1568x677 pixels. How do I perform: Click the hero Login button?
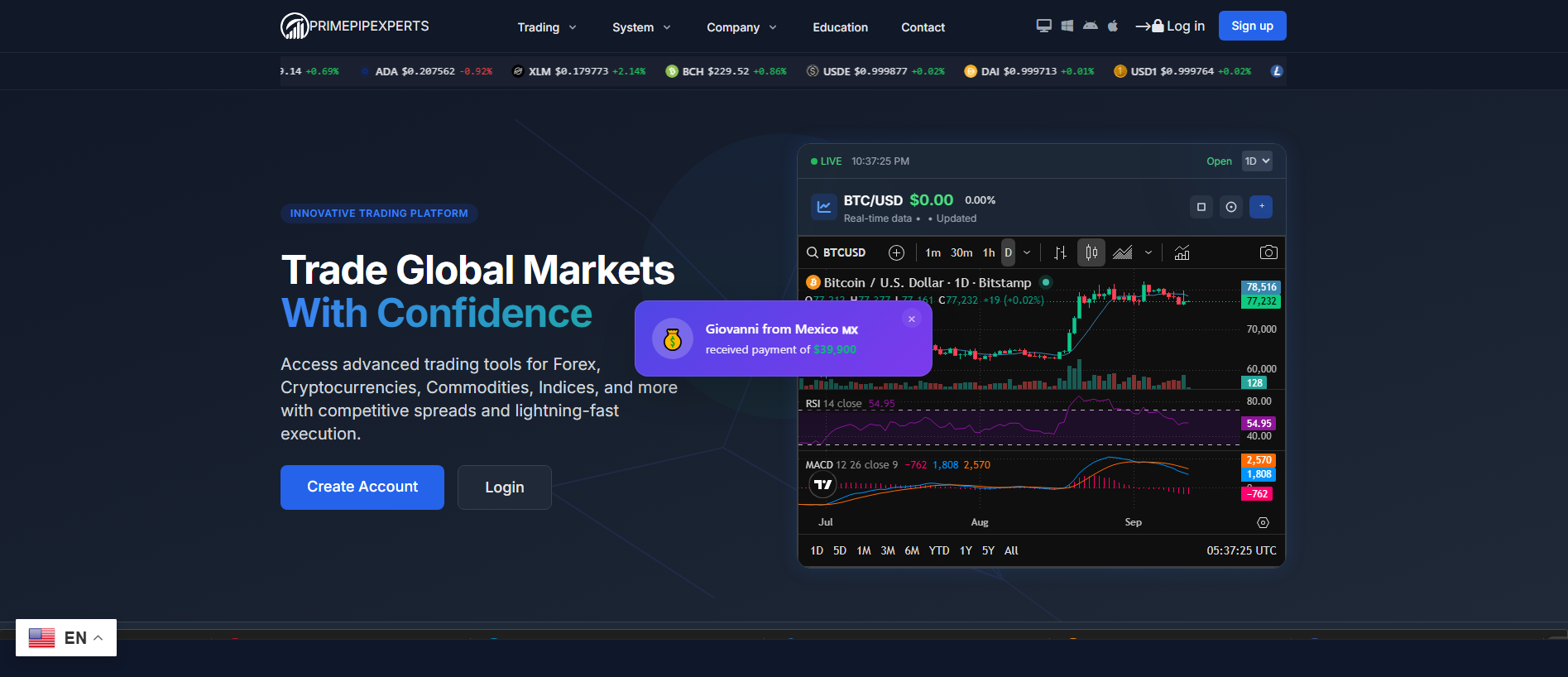coord(505,487)
